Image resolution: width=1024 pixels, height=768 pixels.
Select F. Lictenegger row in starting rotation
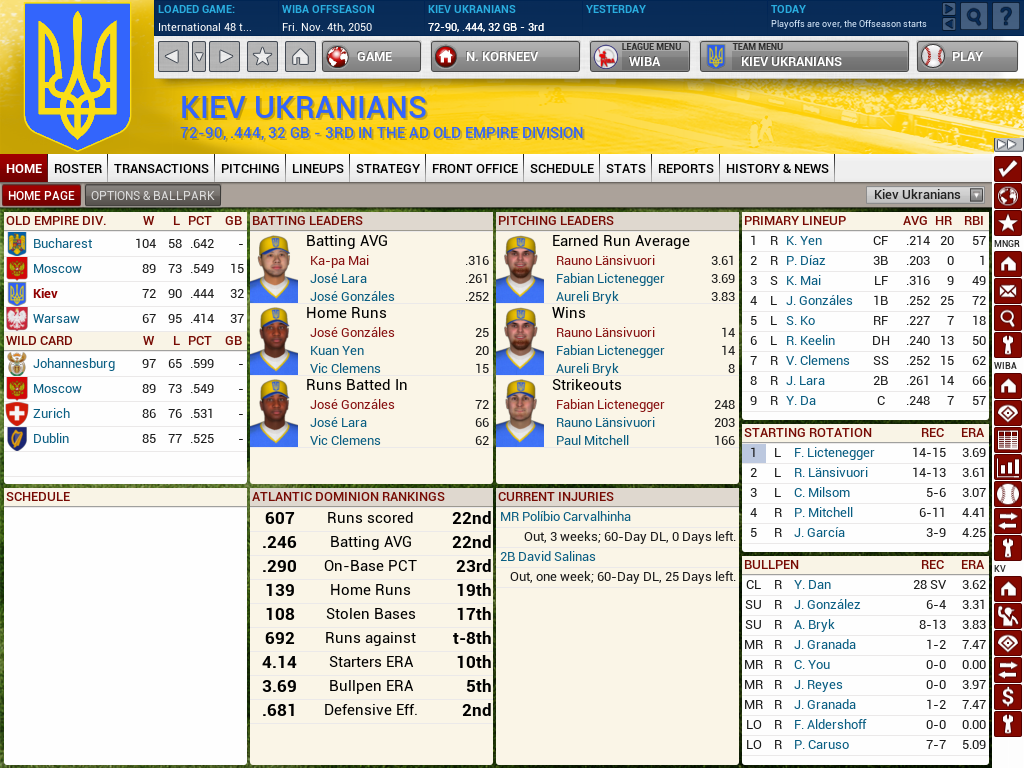834,453
